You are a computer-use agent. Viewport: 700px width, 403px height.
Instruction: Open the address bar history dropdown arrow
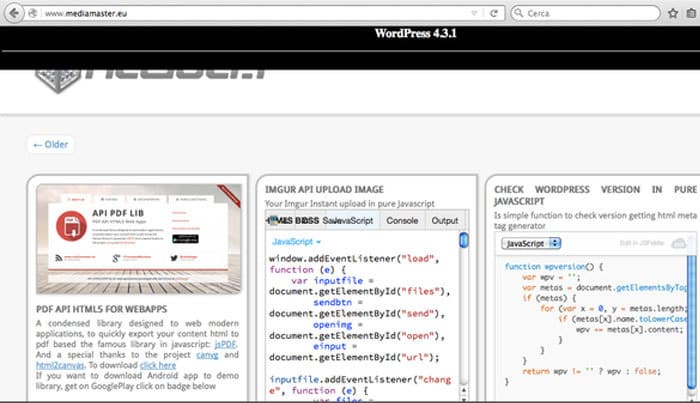[476, 13]
